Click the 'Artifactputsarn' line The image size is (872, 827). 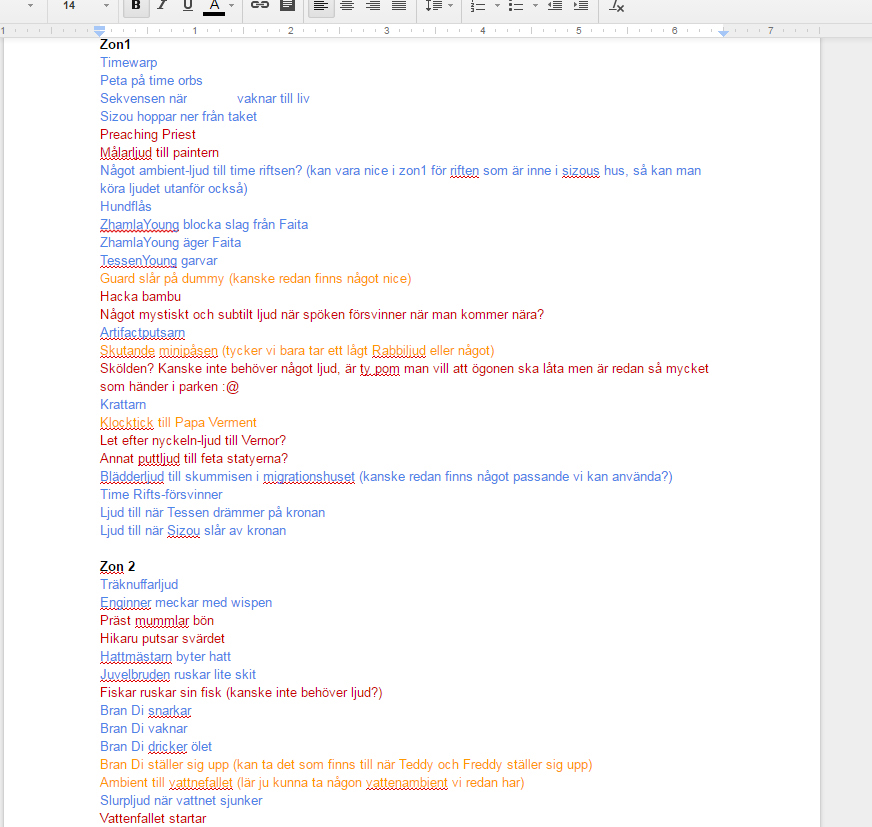click(142, 333)
